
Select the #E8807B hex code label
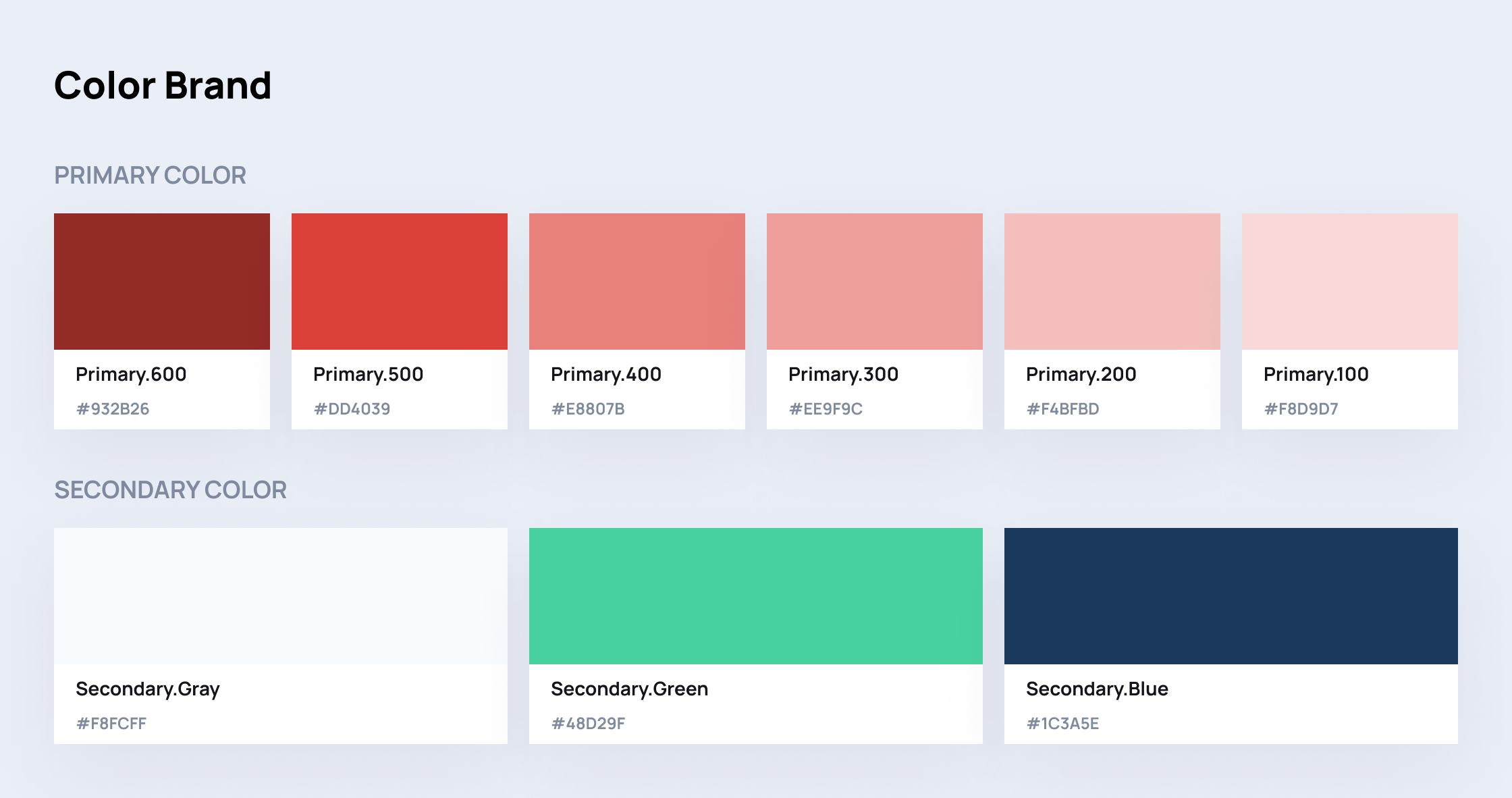coord(588,409)
